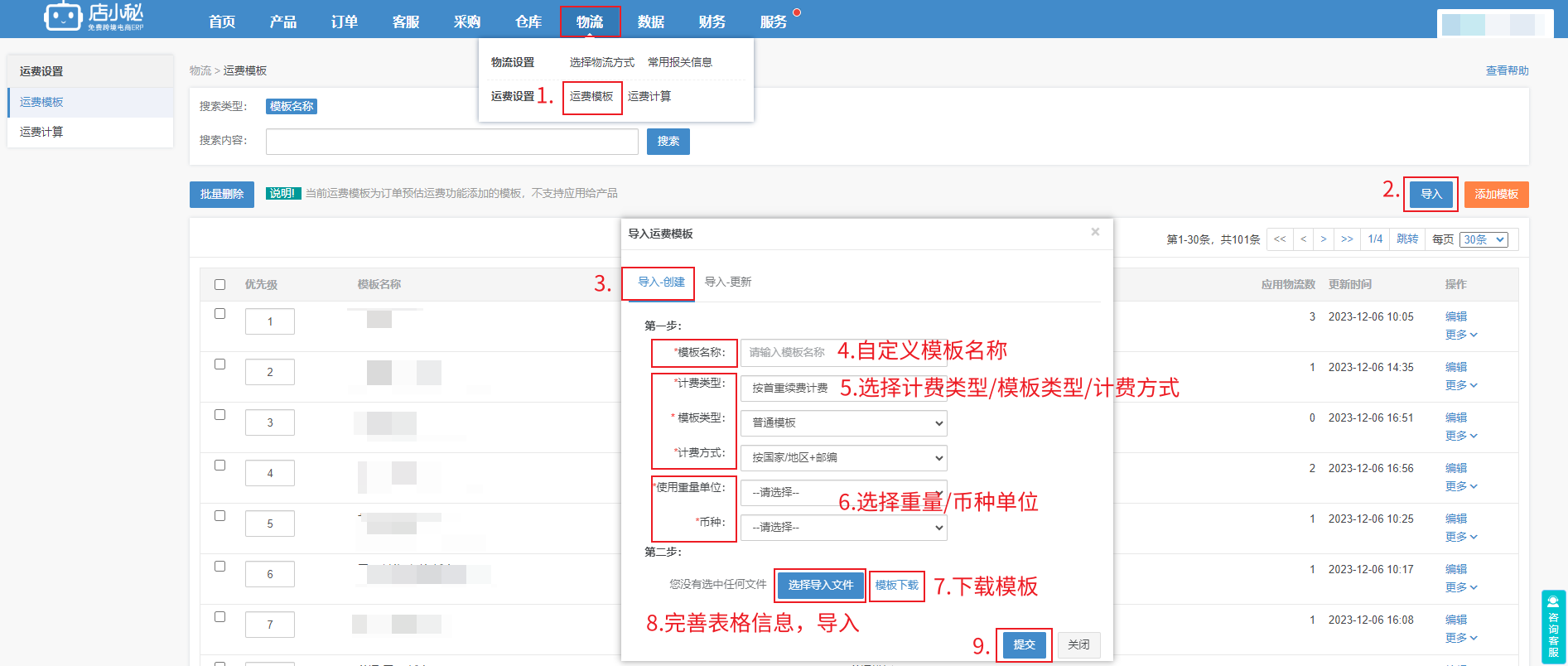The height and width of the screenshot is (666, 1568).
Task: Click 编辑 for the 2023-12-06 10:05 row
Action: [x=1456, y=316]
